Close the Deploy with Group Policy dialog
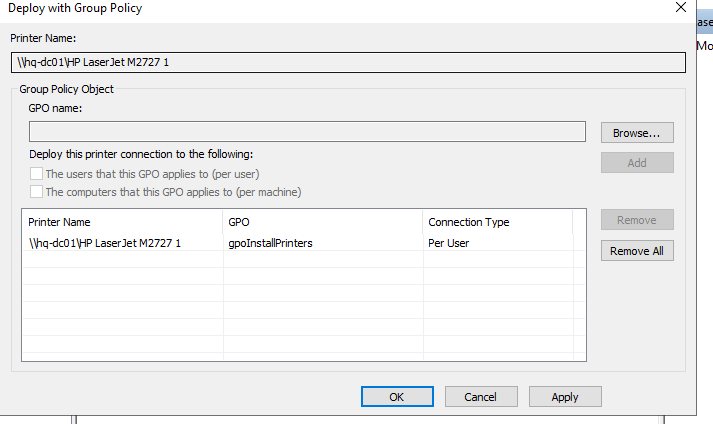 coord(681,8)
